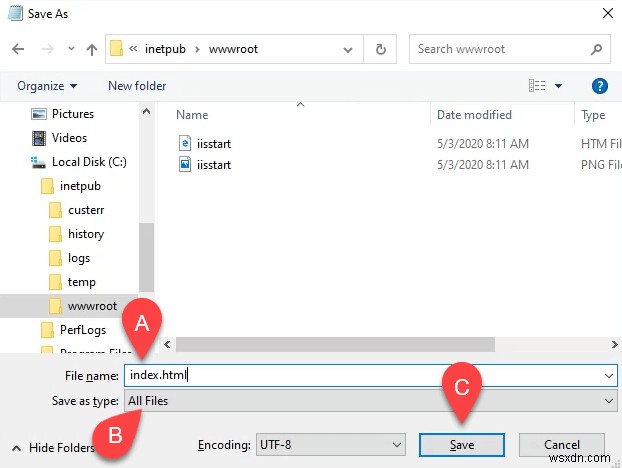The image size is (622, 468).
Task: Expand the File name dropdown arrow
Action: coord(609,375)
